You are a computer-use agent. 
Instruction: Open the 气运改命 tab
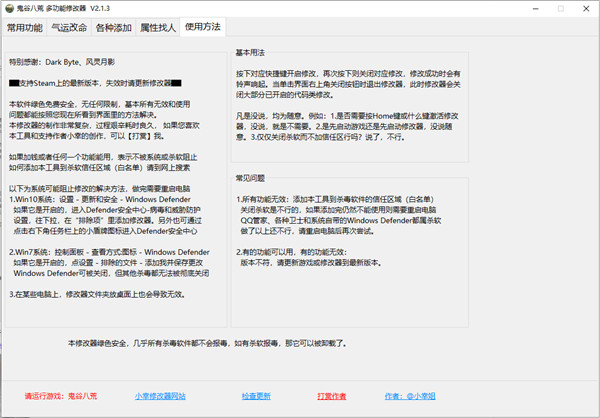point(69,27)
